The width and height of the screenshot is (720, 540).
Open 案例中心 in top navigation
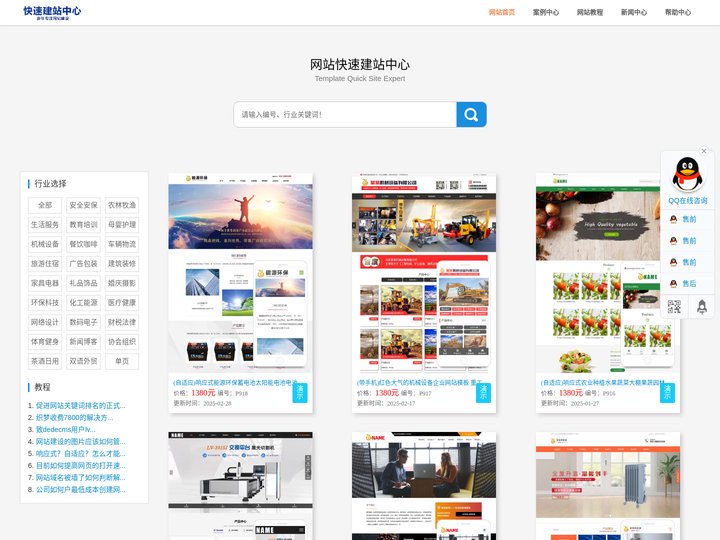point(546,12)
